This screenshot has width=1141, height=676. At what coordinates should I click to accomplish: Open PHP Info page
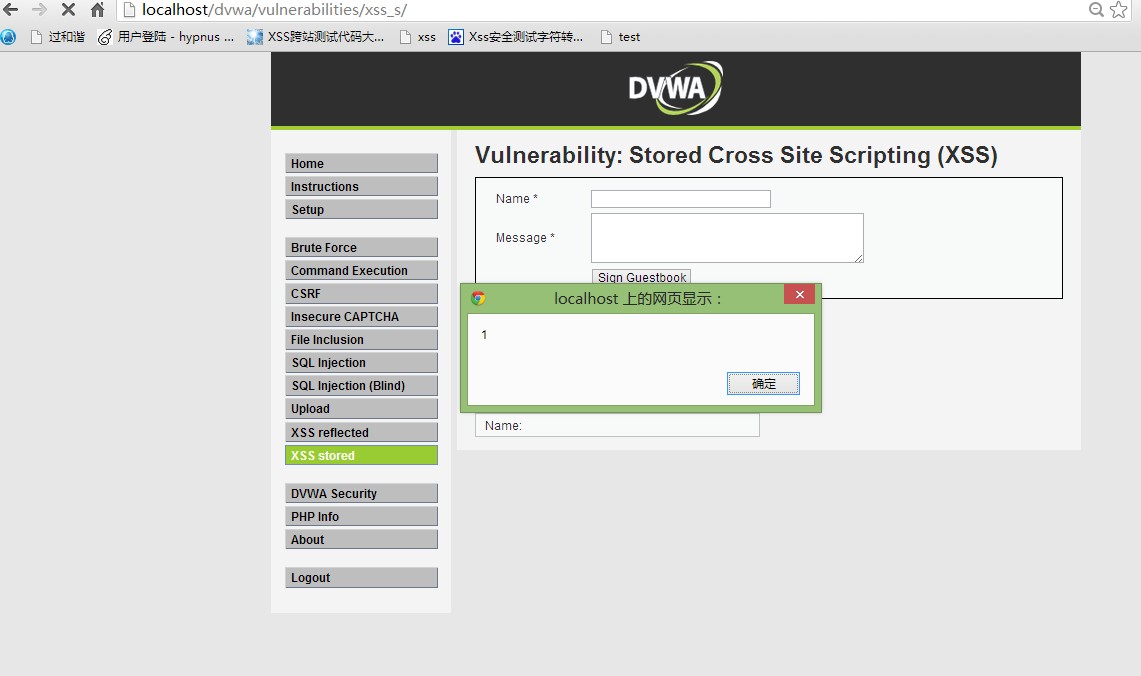click(x=361, y=517)
